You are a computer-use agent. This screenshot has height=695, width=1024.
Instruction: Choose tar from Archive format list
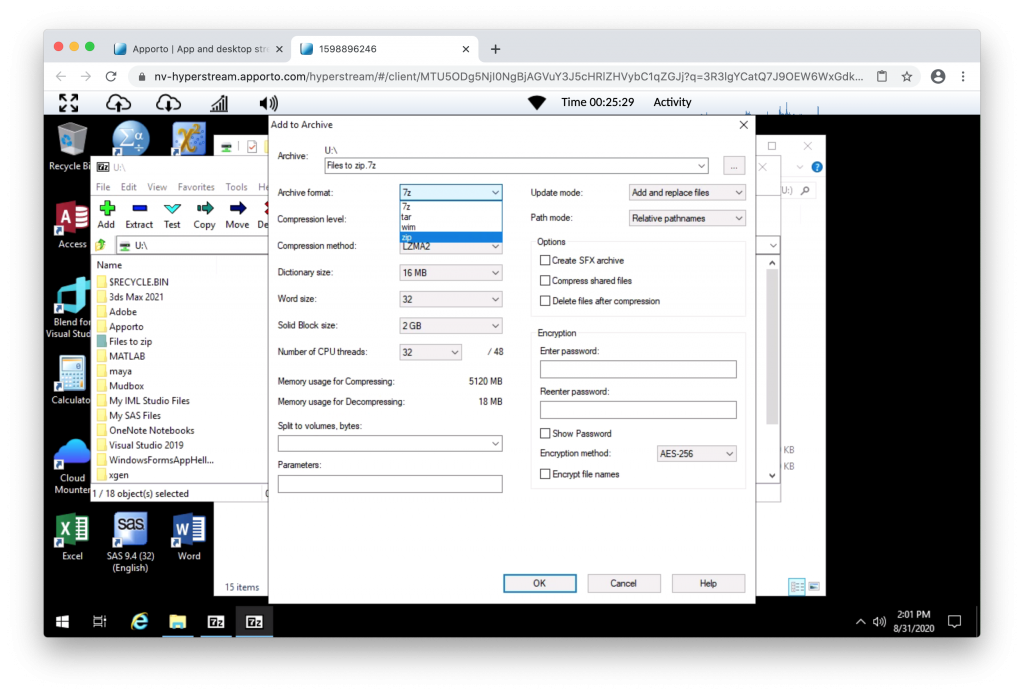pyautogui.click(x=451, y=217)
